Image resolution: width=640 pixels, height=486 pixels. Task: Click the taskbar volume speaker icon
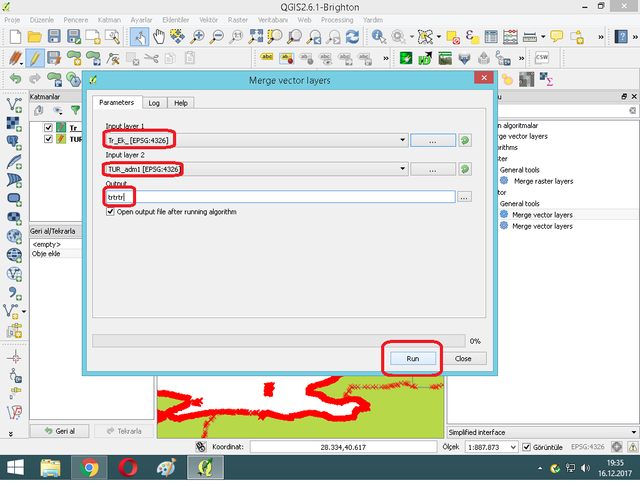586,468
